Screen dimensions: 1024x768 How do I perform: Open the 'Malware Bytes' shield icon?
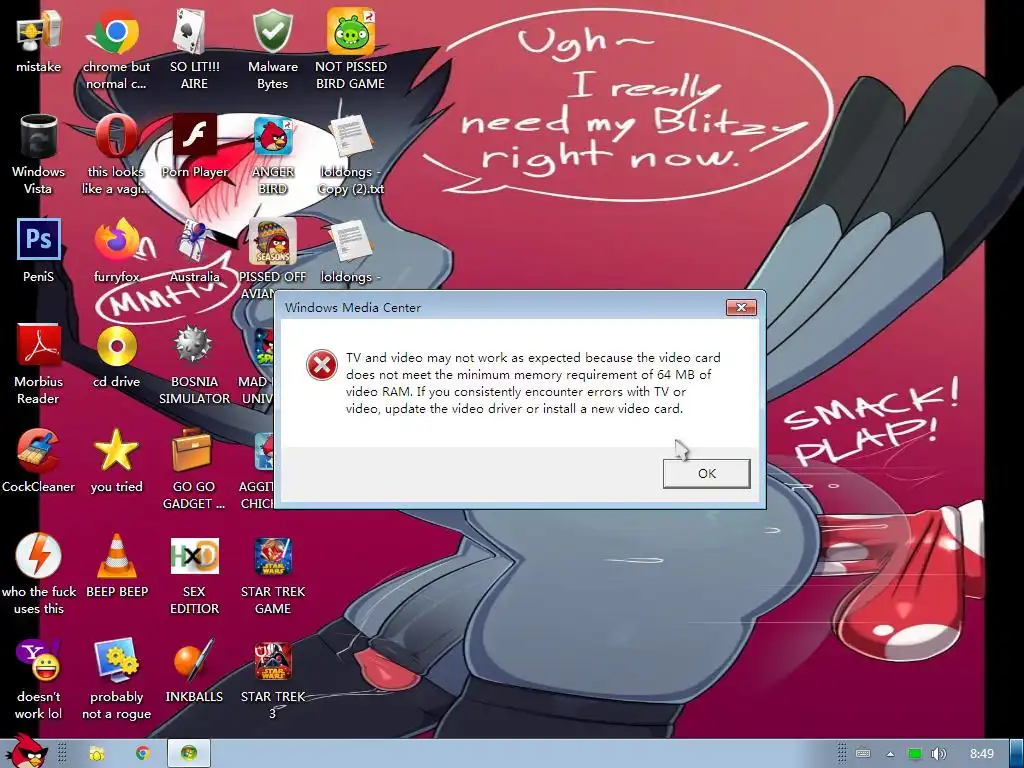272,31
